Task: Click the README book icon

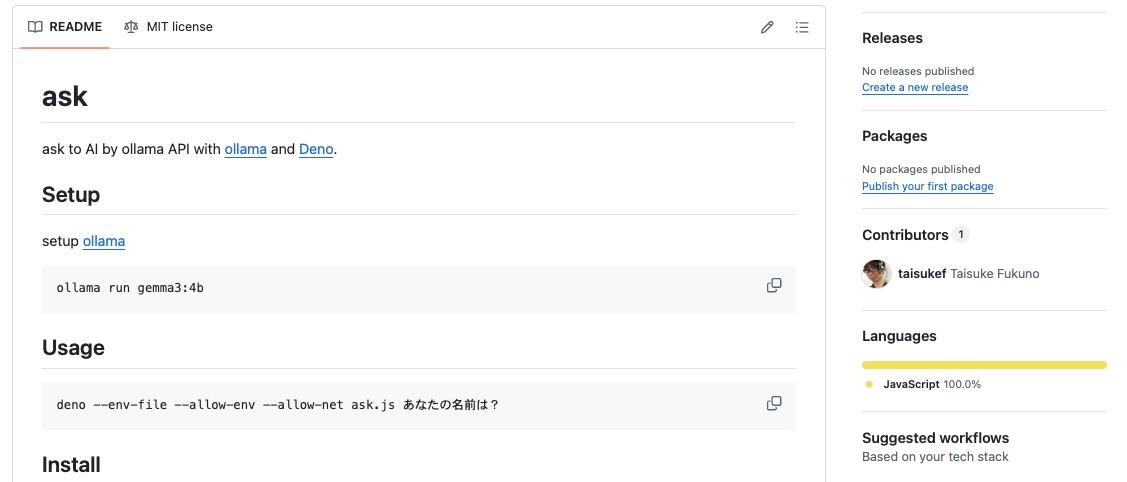Action: coord(35,27)
